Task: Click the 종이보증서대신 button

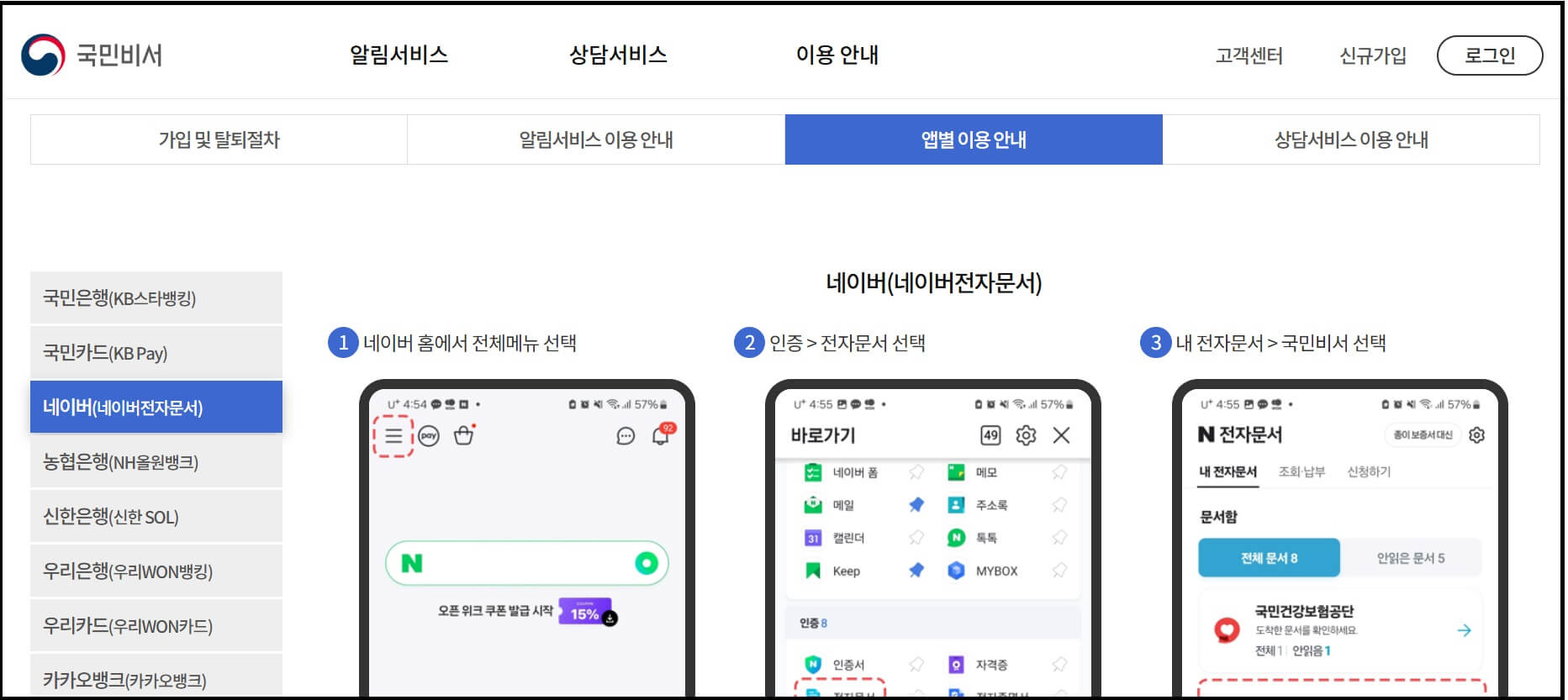Action: pos(1423,434)
